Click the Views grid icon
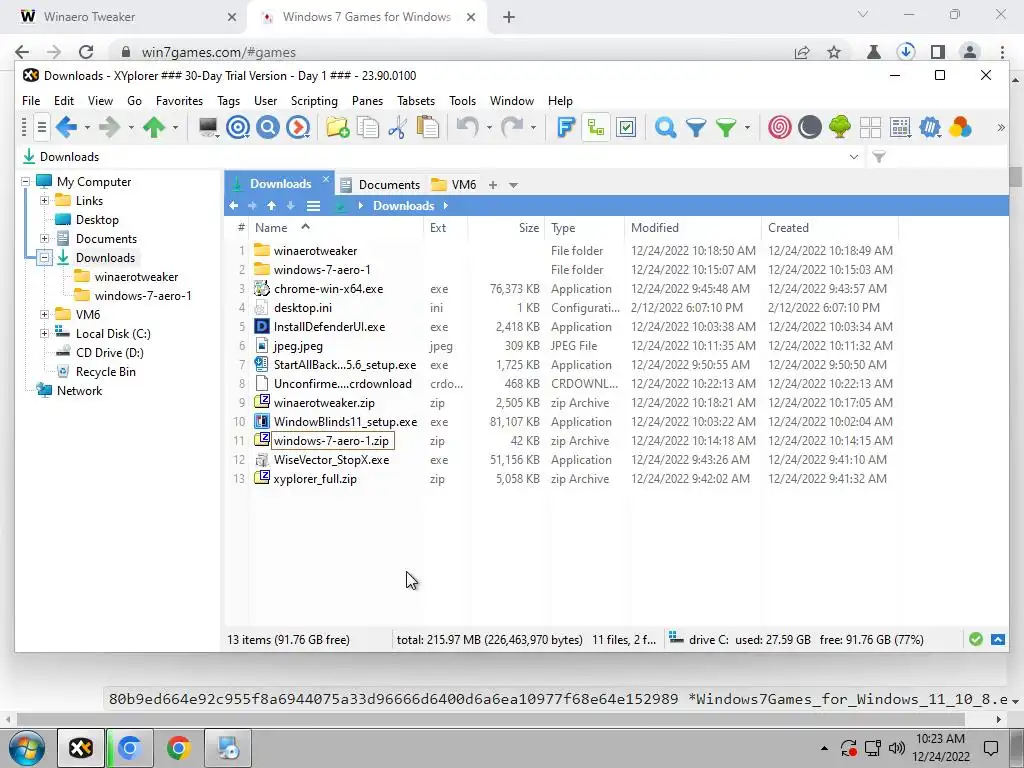This screenshot has width=1024, height=768. [x=900, y=127]
